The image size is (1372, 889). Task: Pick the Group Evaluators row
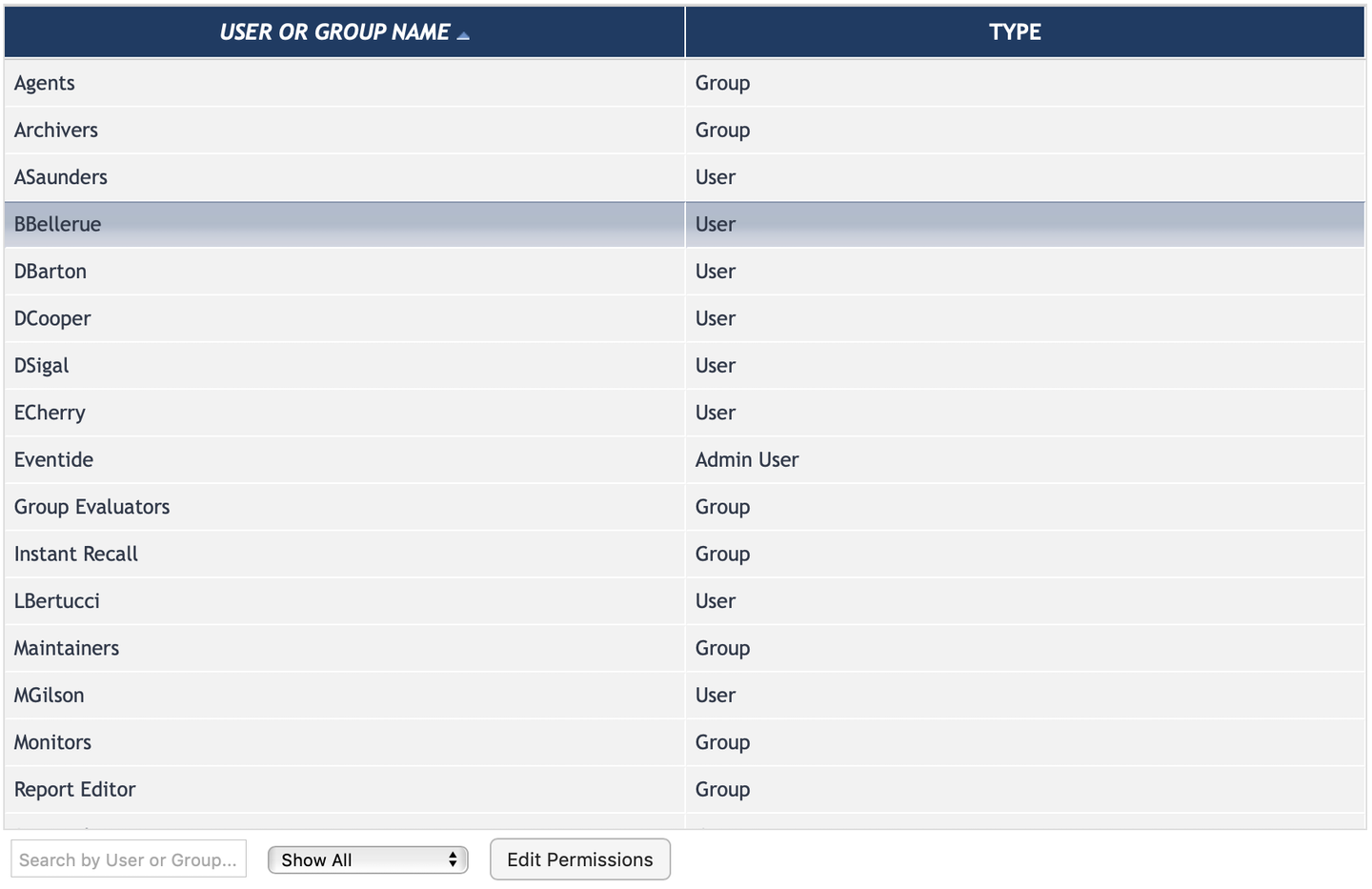(x=92, y=507)
